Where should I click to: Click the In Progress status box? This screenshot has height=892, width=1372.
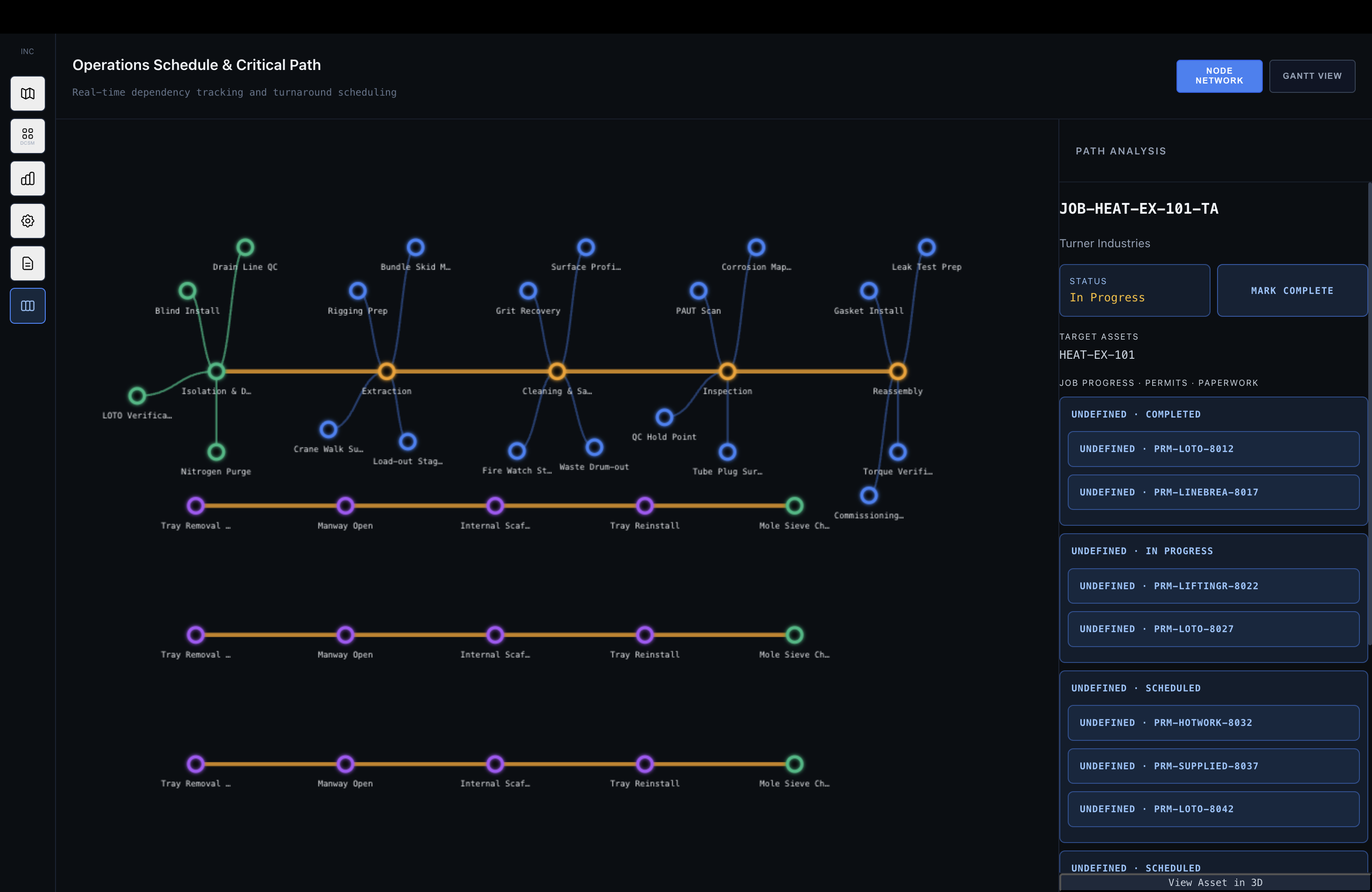coord(1134,291)
